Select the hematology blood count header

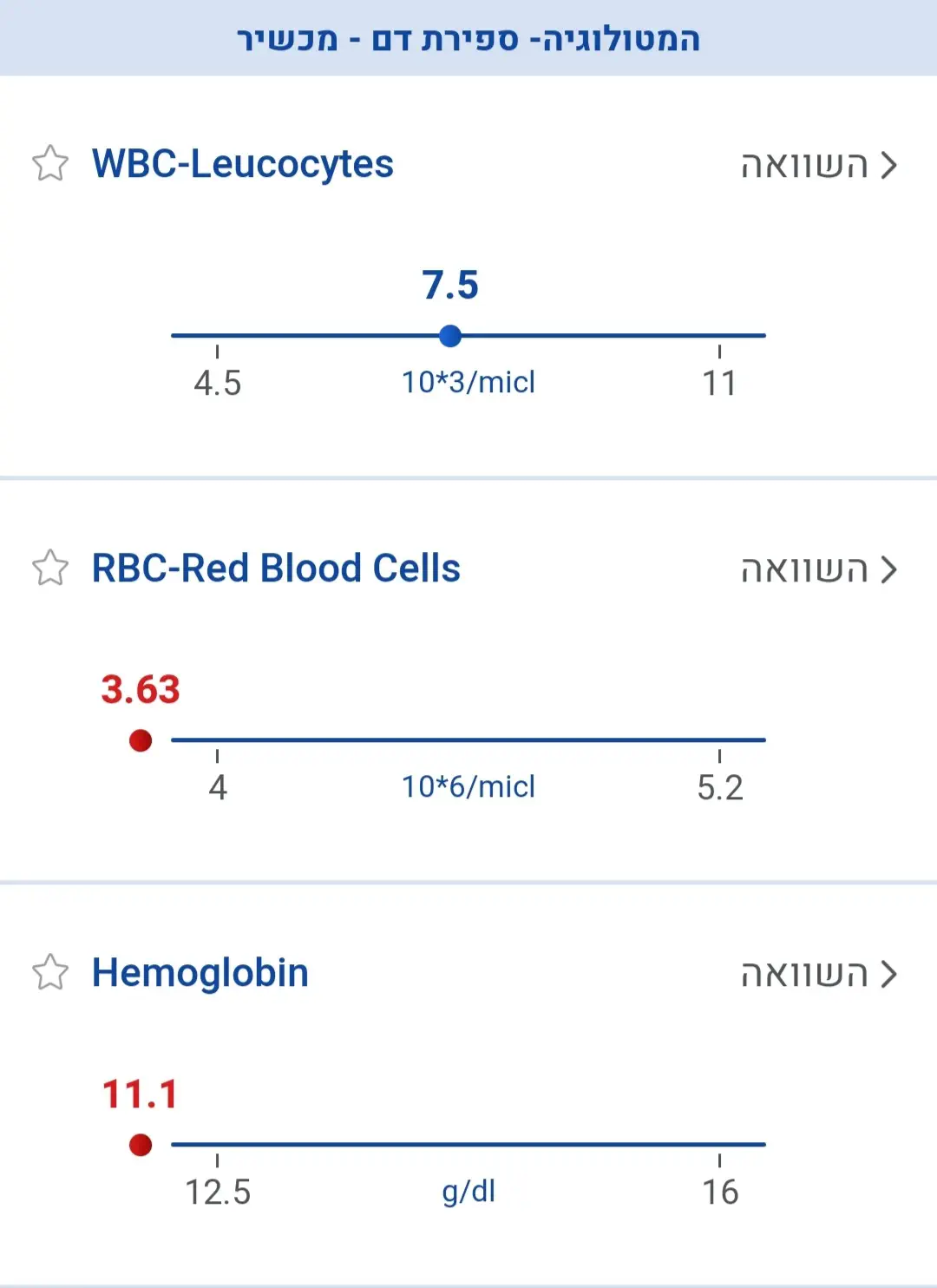click(468, 39)
